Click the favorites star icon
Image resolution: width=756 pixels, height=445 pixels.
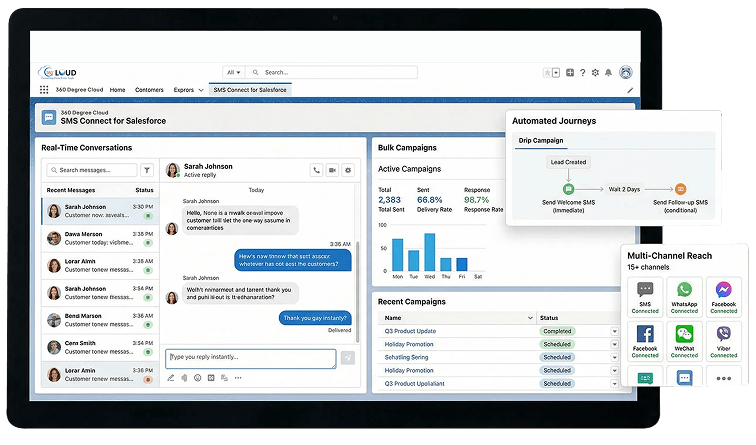pyautogui.click(x=547, y=73)
